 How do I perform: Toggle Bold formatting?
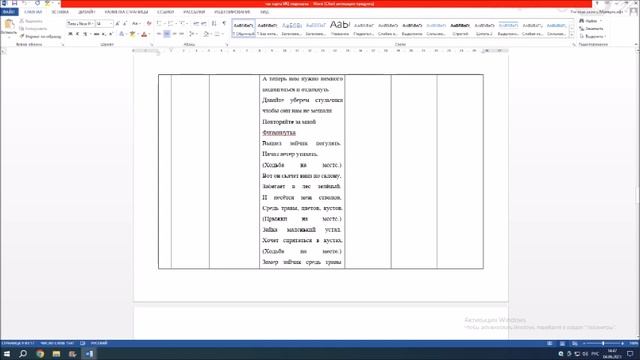click(70, 34)
